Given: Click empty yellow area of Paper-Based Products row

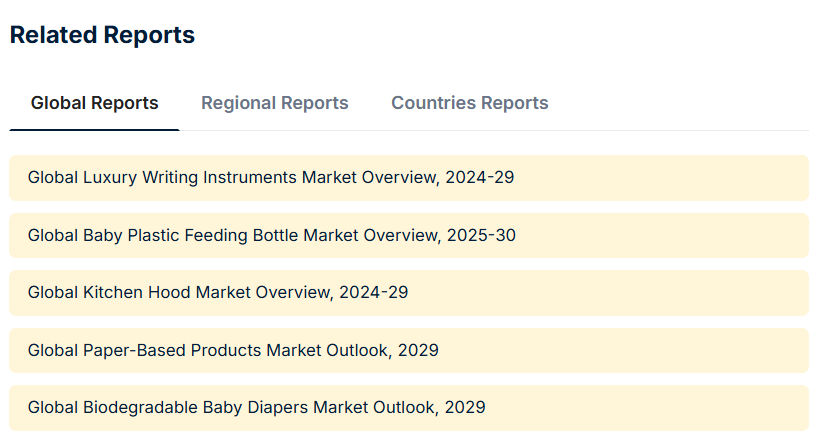Looking at the screenshot, I should [x=621, y=350].
